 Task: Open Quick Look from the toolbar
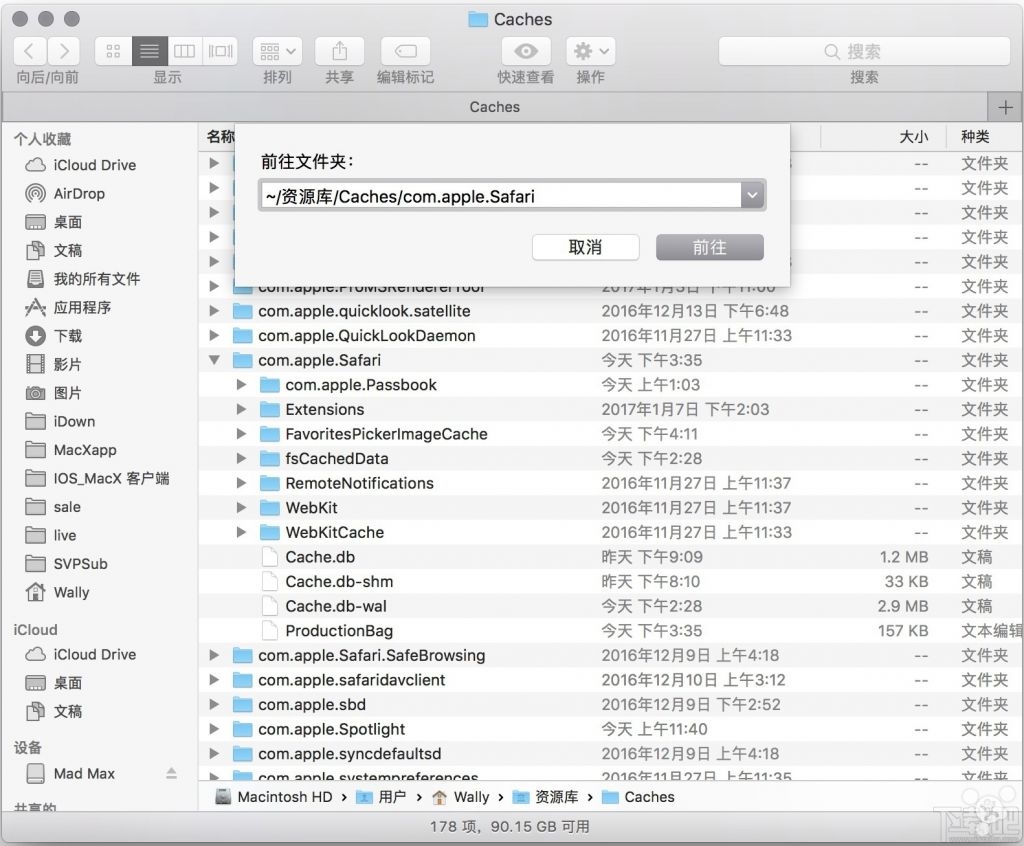click(526, 51)
